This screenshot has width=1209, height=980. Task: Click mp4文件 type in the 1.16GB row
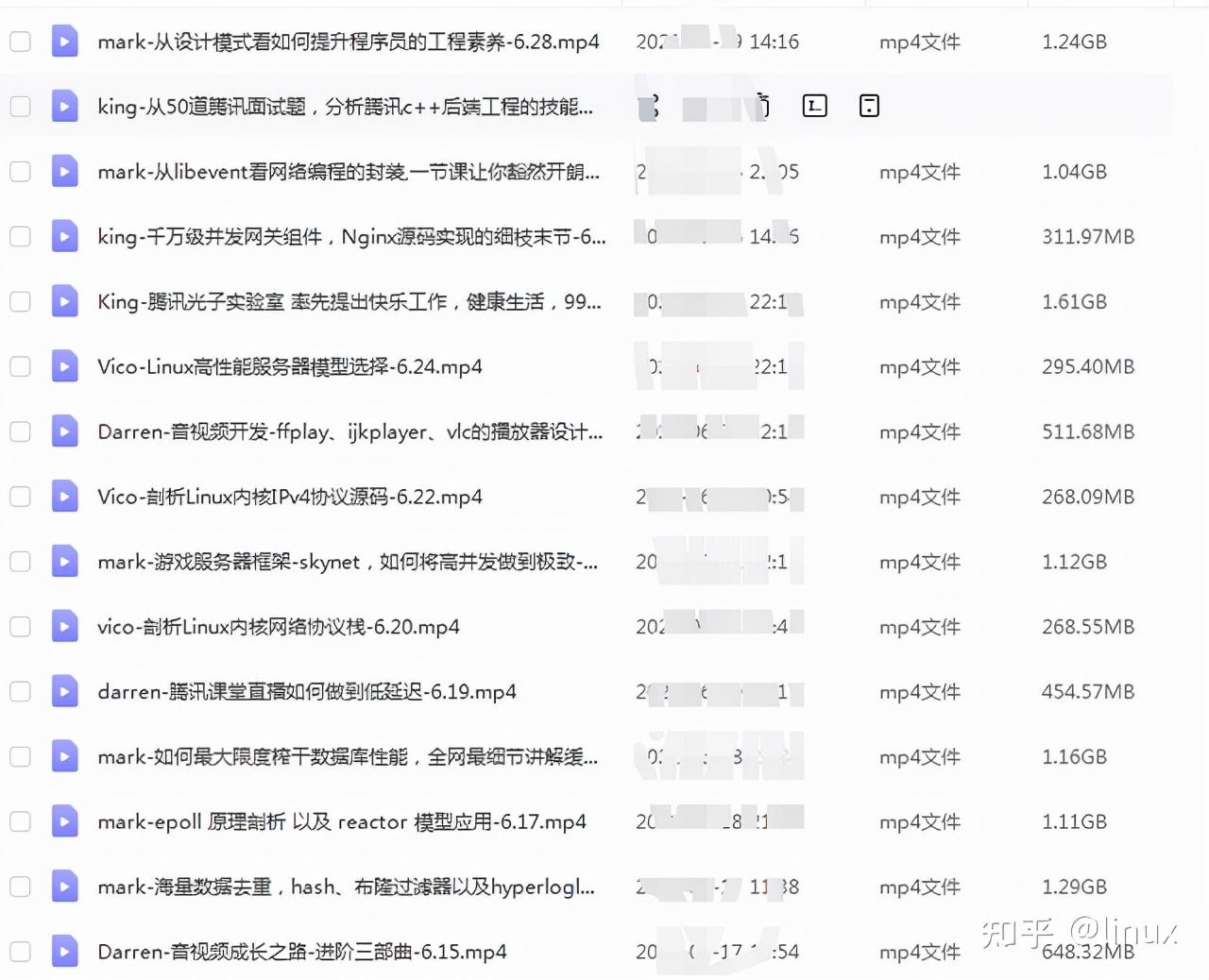(x=920, y=757)
